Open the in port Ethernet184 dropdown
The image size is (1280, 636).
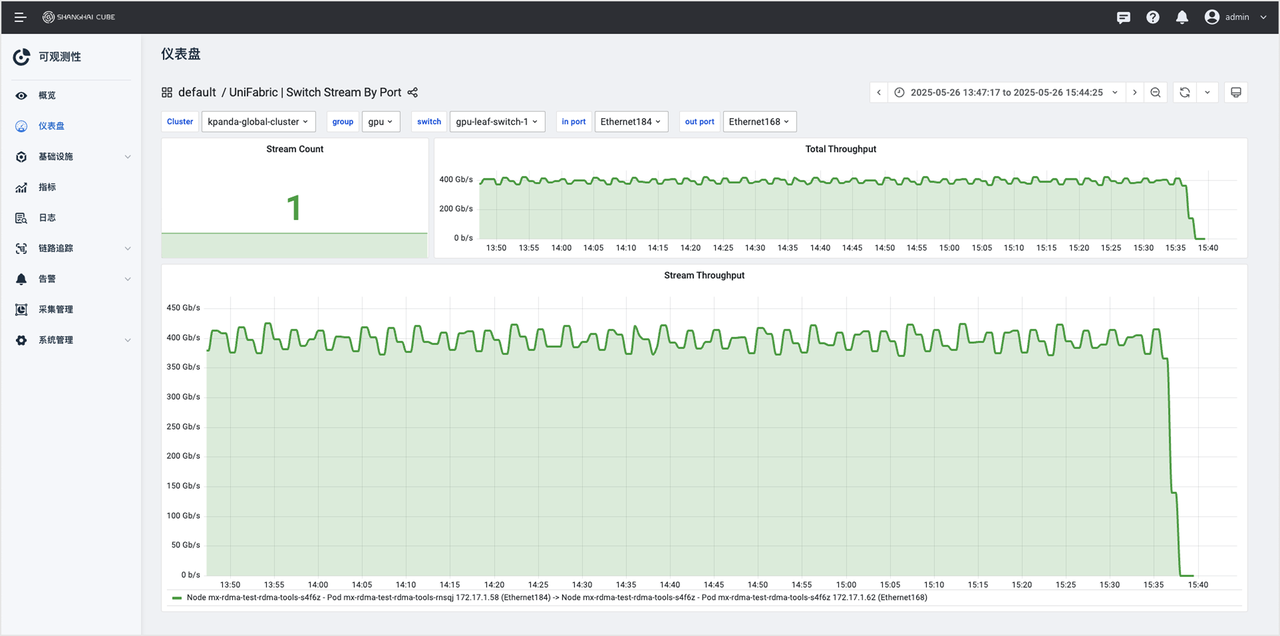(x=631, y=121)
